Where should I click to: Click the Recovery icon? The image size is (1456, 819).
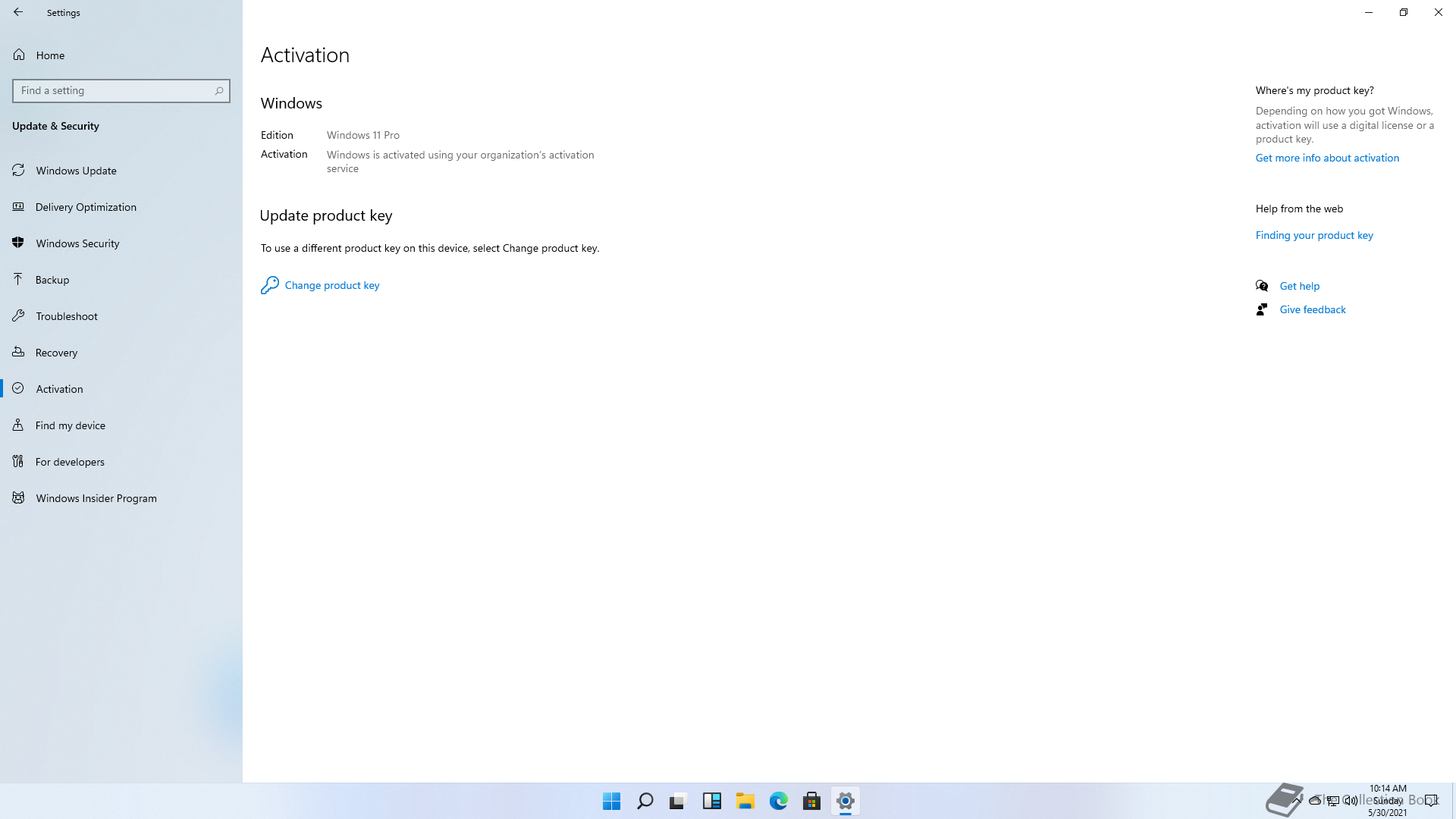[18, 352]
